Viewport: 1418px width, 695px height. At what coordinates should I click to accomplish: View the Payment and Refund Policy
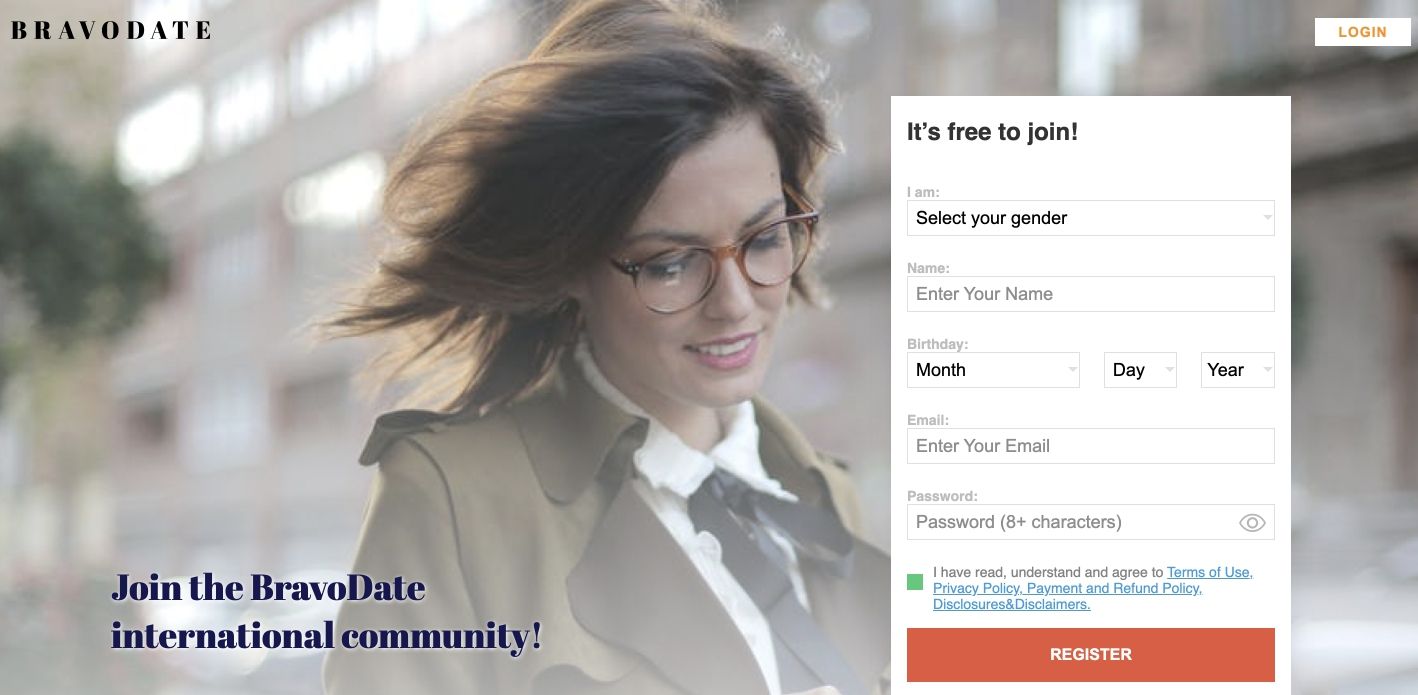point(1113,588)
